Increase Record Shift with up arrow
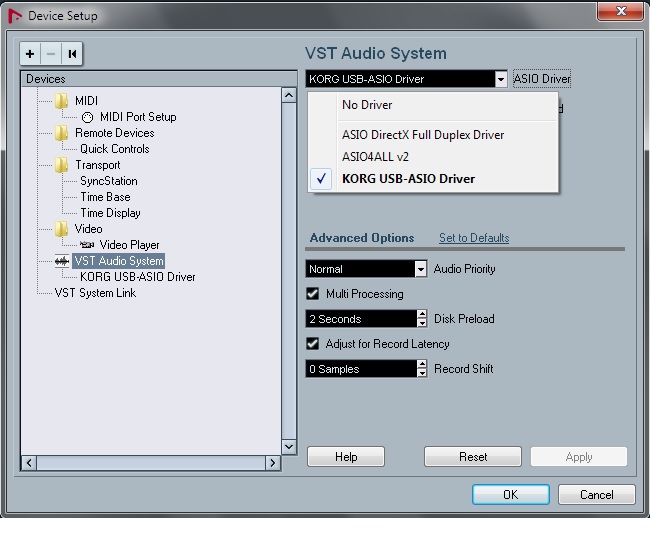The image size is (650, 534). point(422,364)
